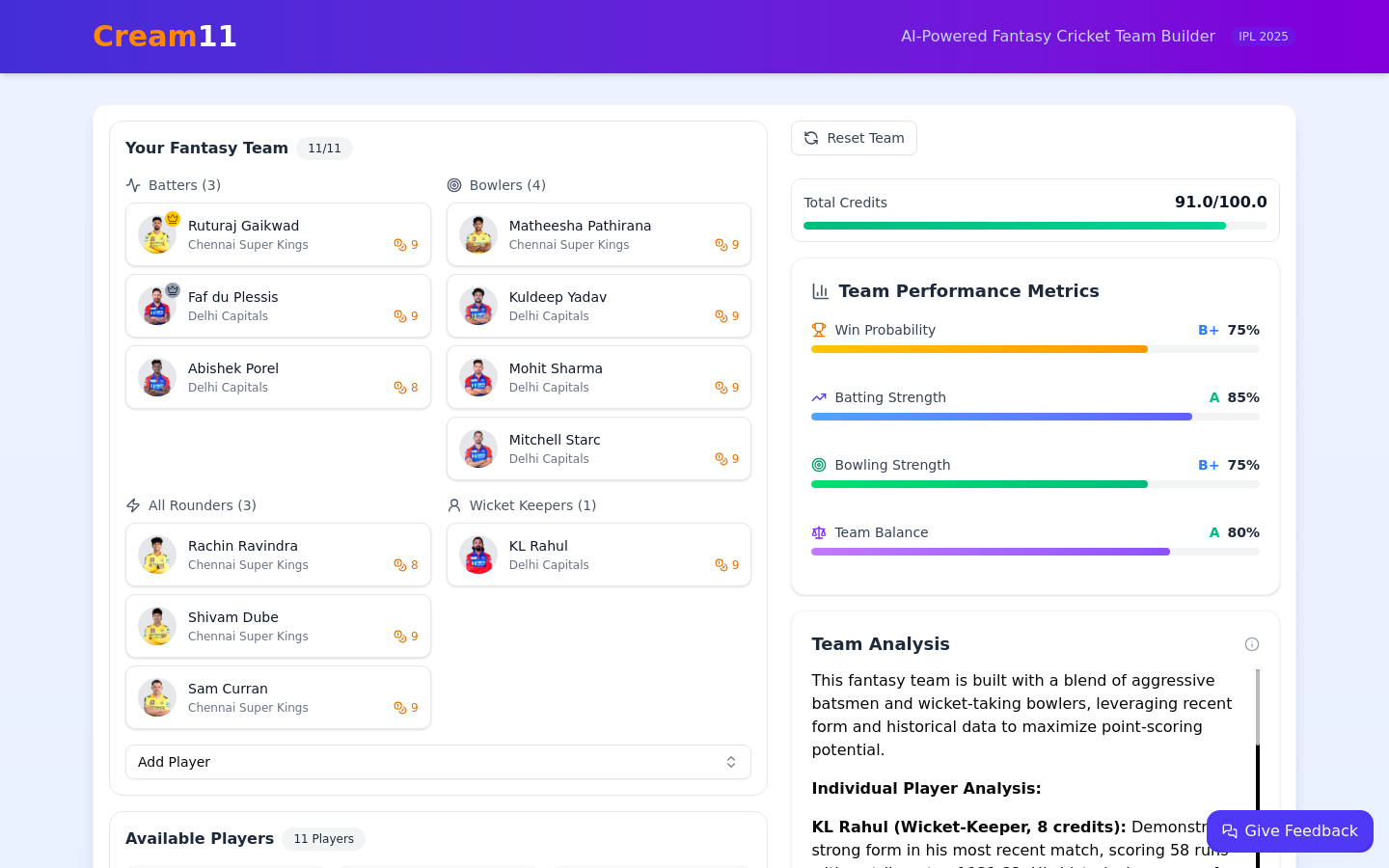Click the Team Balance progress bar
Screen dimensions: 1389x868
pos(1035,552)
